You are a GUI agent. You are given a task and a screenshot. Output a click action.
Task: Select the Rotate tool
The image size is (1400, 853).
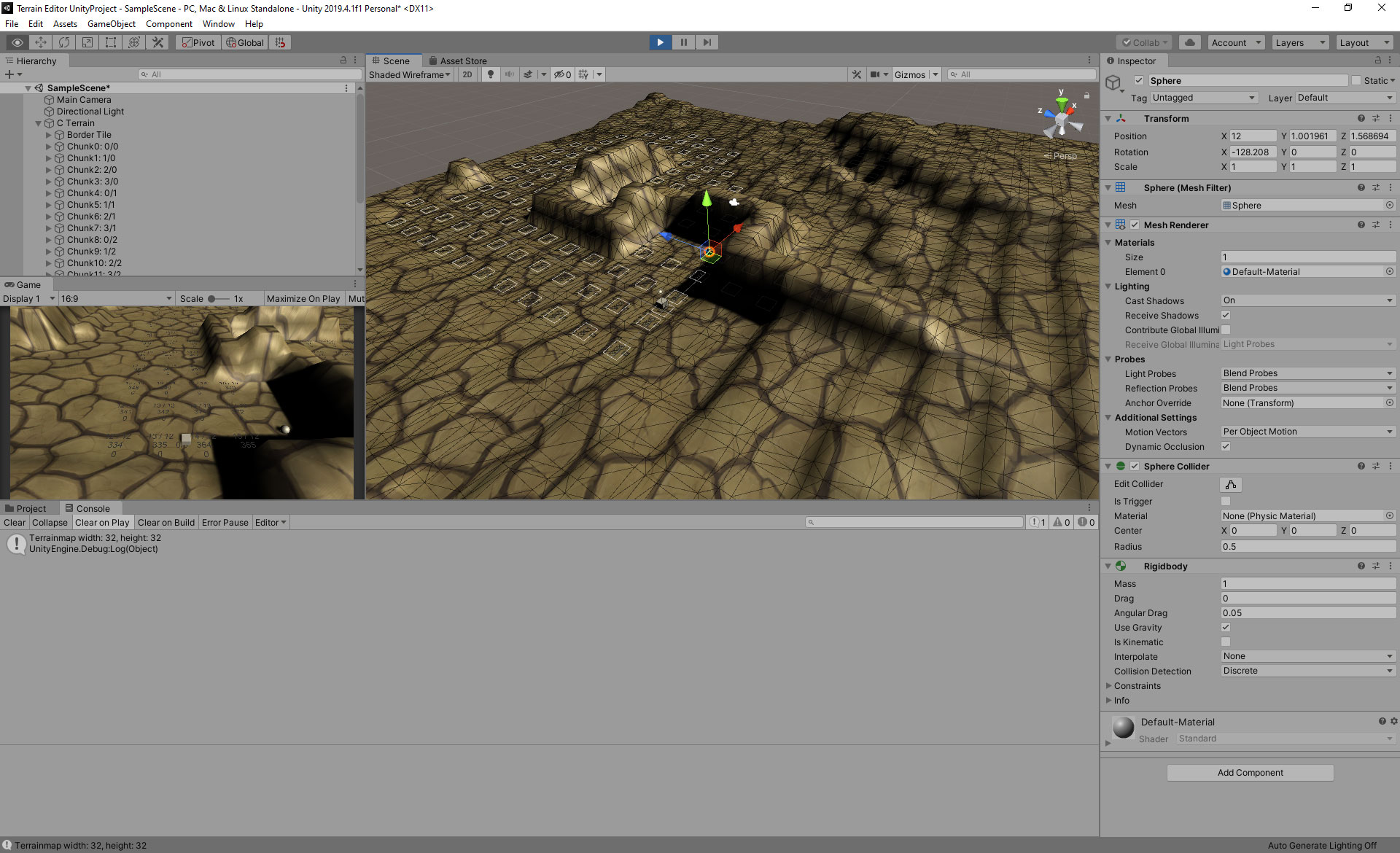(64, 42)
